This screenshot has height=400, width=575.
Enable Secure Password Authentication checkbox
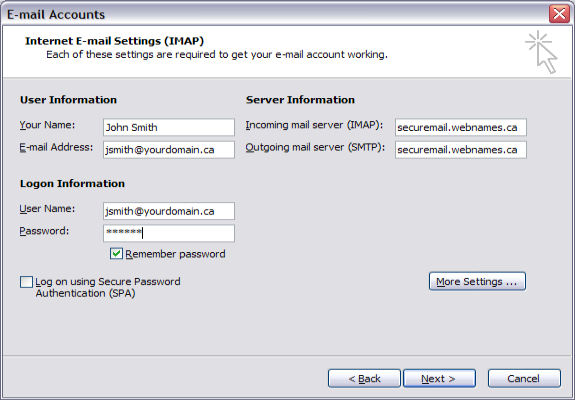click(x=26, y=282)
